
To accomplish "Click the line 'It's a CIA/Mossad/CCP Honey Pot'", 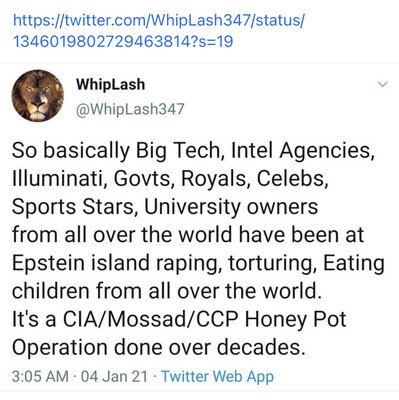I will [179, 319].
